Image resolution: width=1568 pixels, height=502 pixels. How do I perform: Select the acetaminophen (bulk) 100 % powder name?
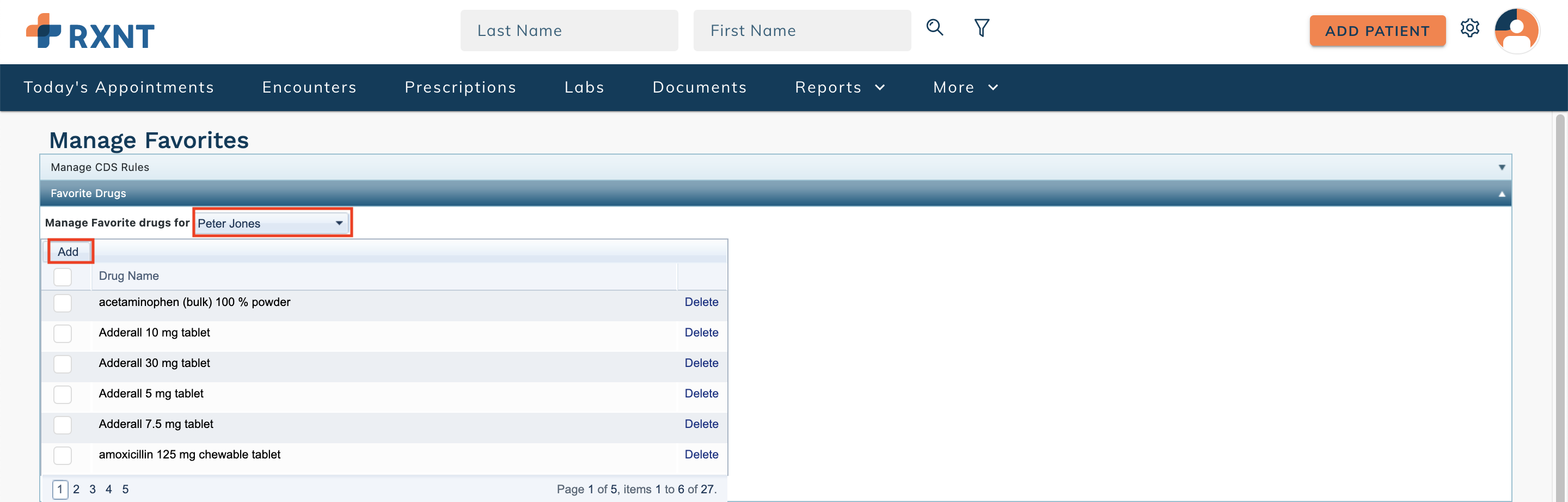[194, 302]
